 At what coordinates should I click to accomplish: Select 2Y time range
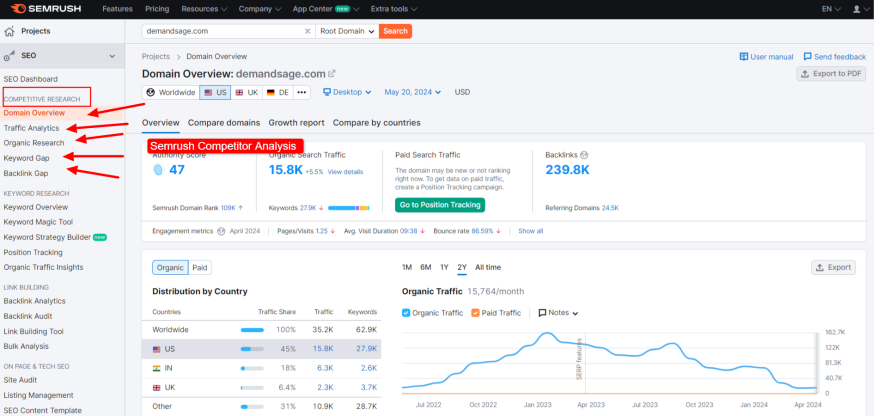462,267
